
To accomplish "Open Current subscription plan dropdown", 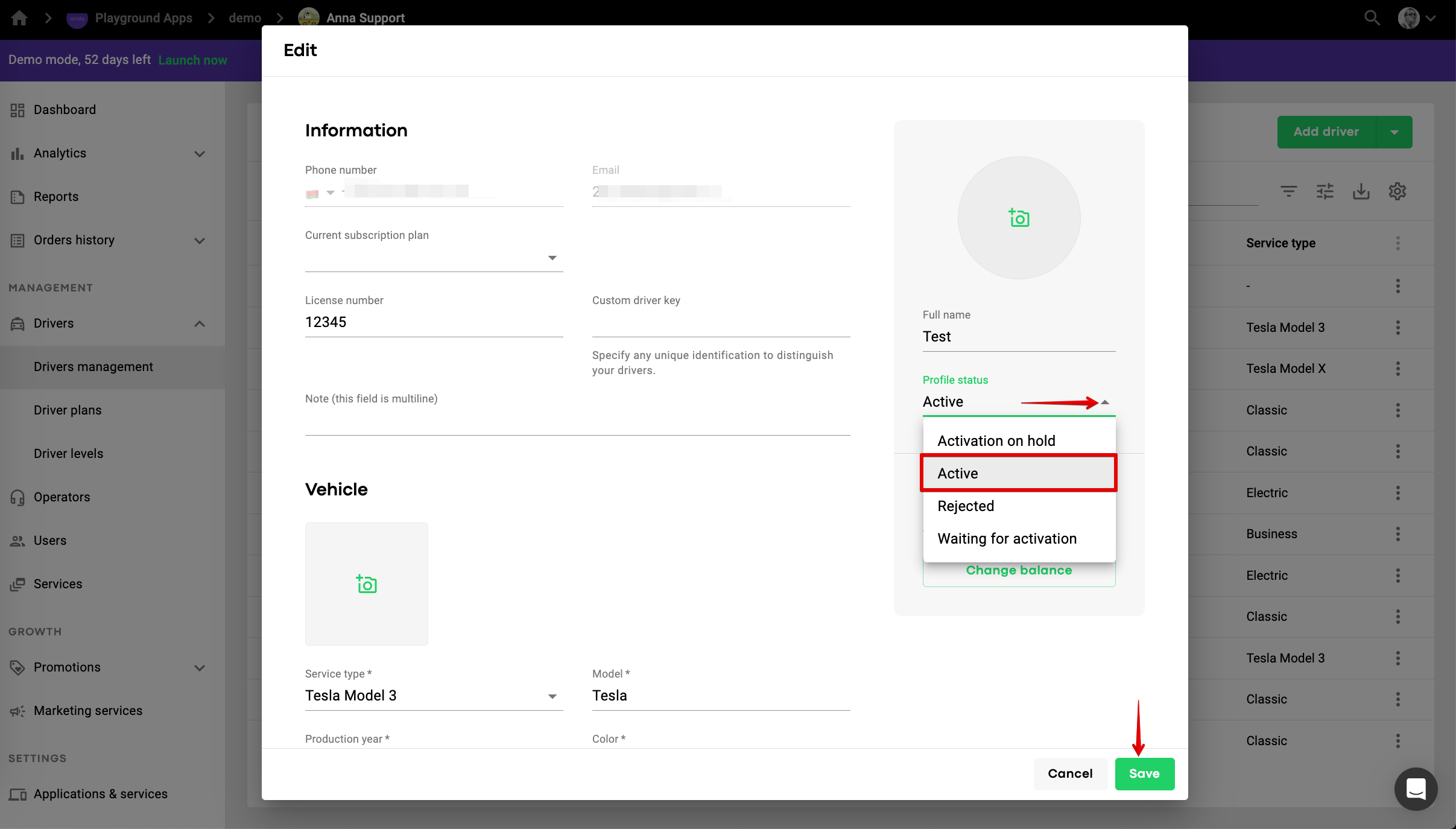I will [433, 258].
